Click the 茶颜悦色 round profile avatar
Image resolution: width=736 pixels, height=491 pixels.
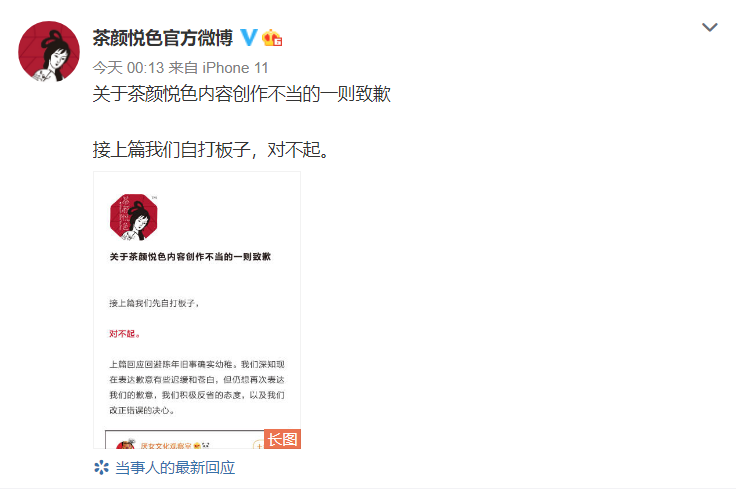point(49,52)
